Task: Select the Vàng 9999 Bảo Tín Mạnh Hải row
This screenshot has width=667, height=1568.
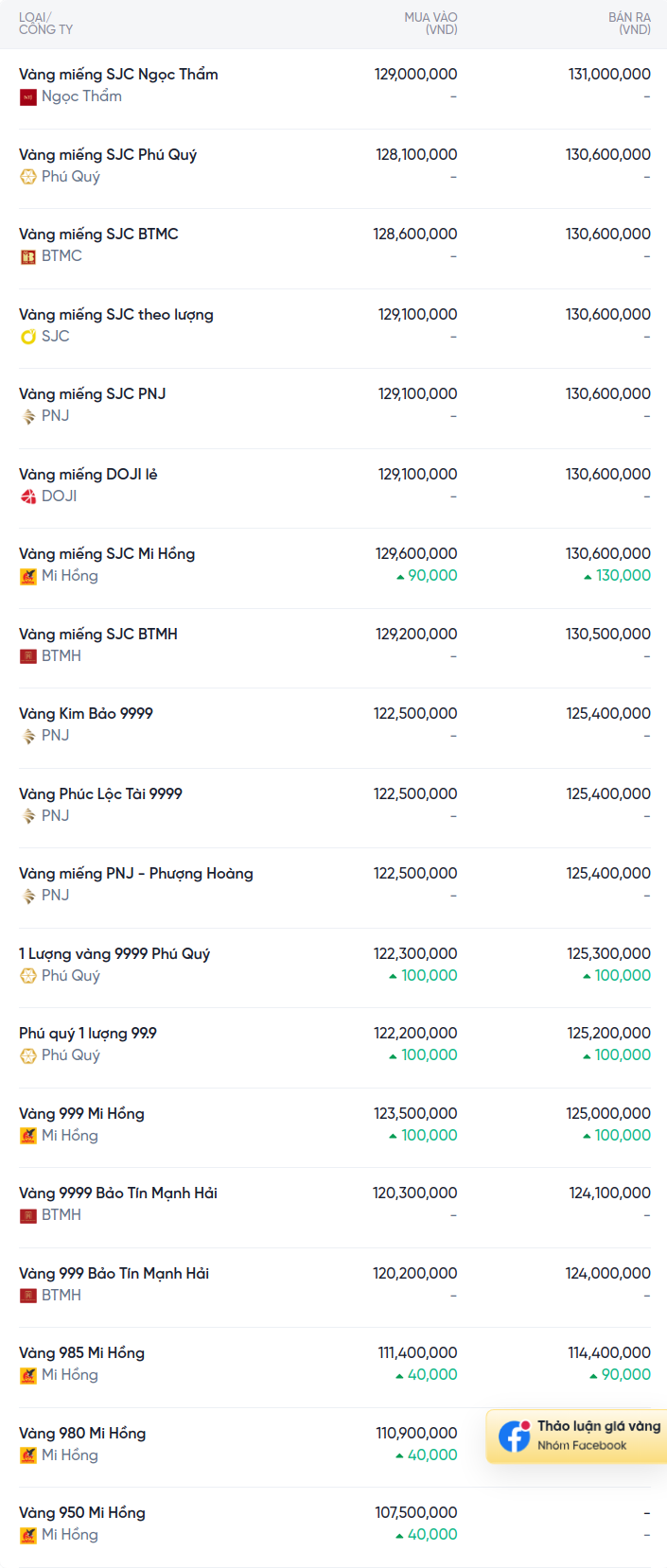Action: tap(335, 1208)
